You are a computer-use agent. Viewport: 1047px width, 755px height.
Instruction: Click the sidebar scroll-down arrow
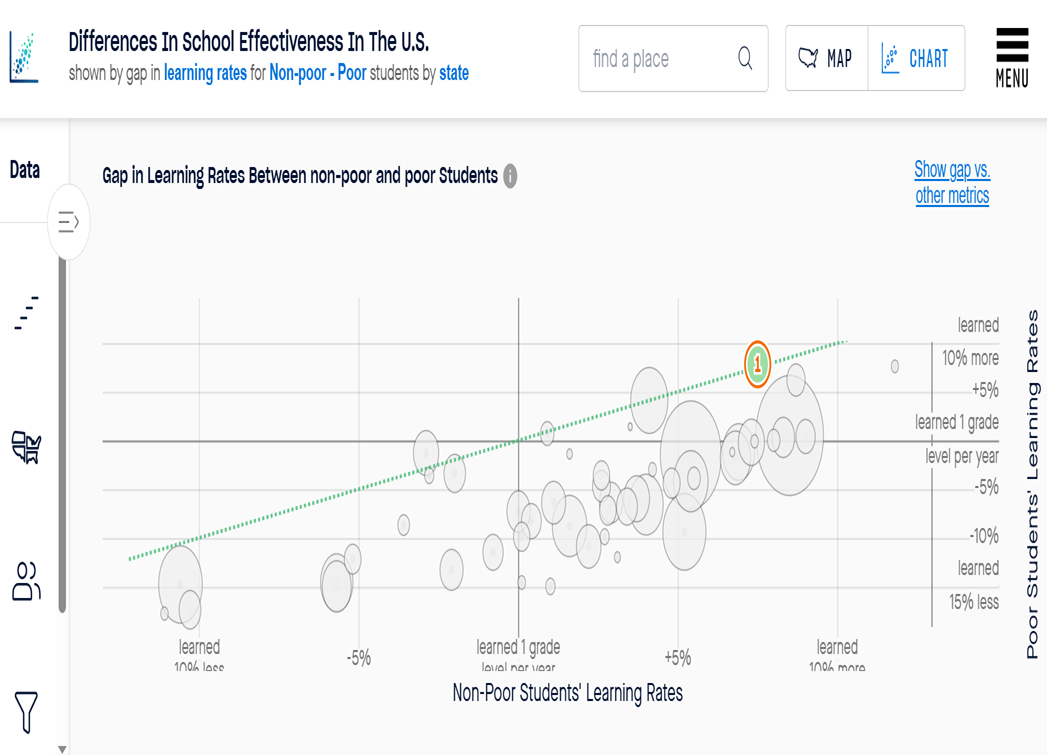point(62,748)
